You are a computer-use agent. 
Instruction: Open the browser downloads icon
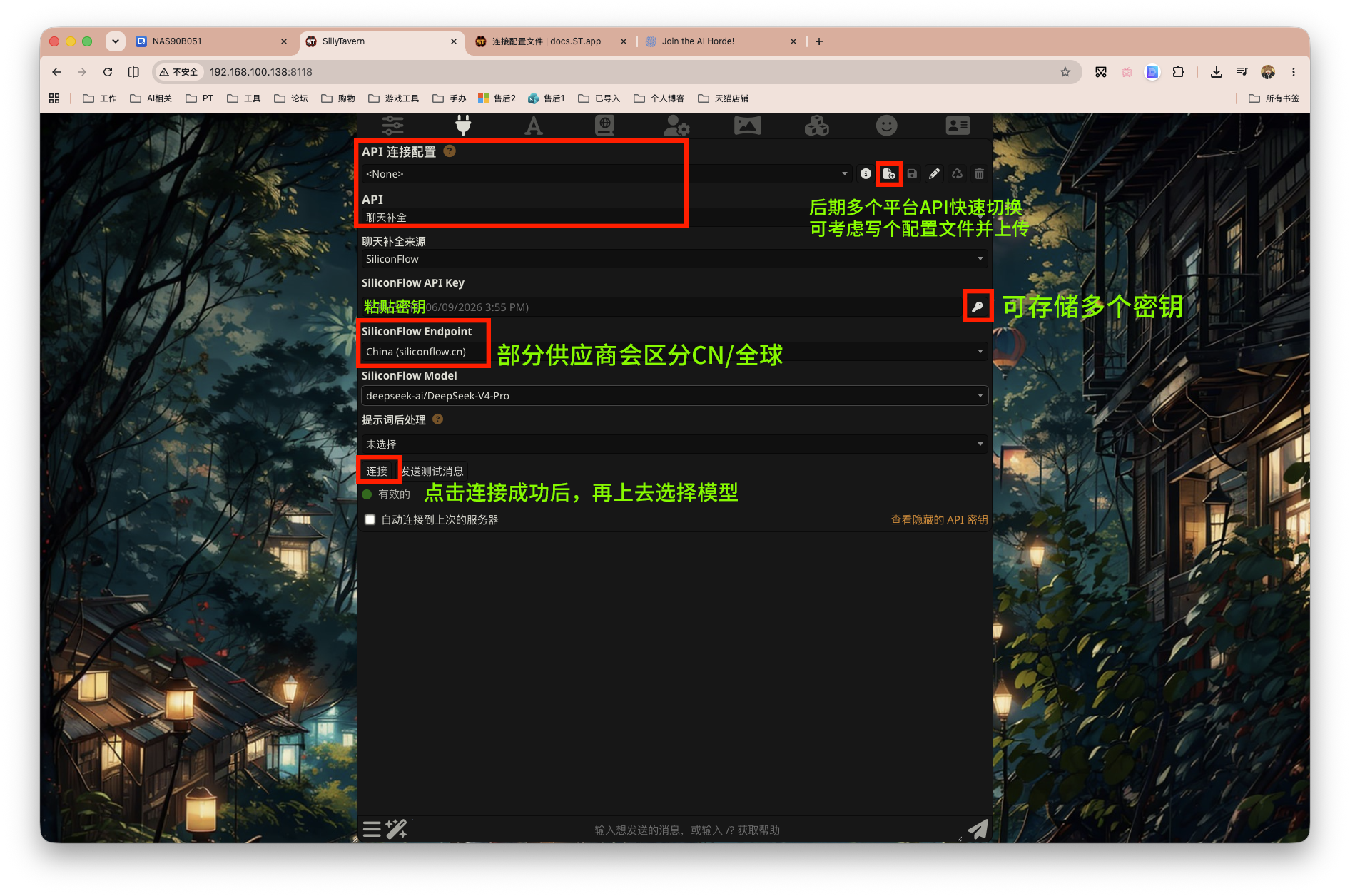pyautogui.click(x=1217, y=72)
